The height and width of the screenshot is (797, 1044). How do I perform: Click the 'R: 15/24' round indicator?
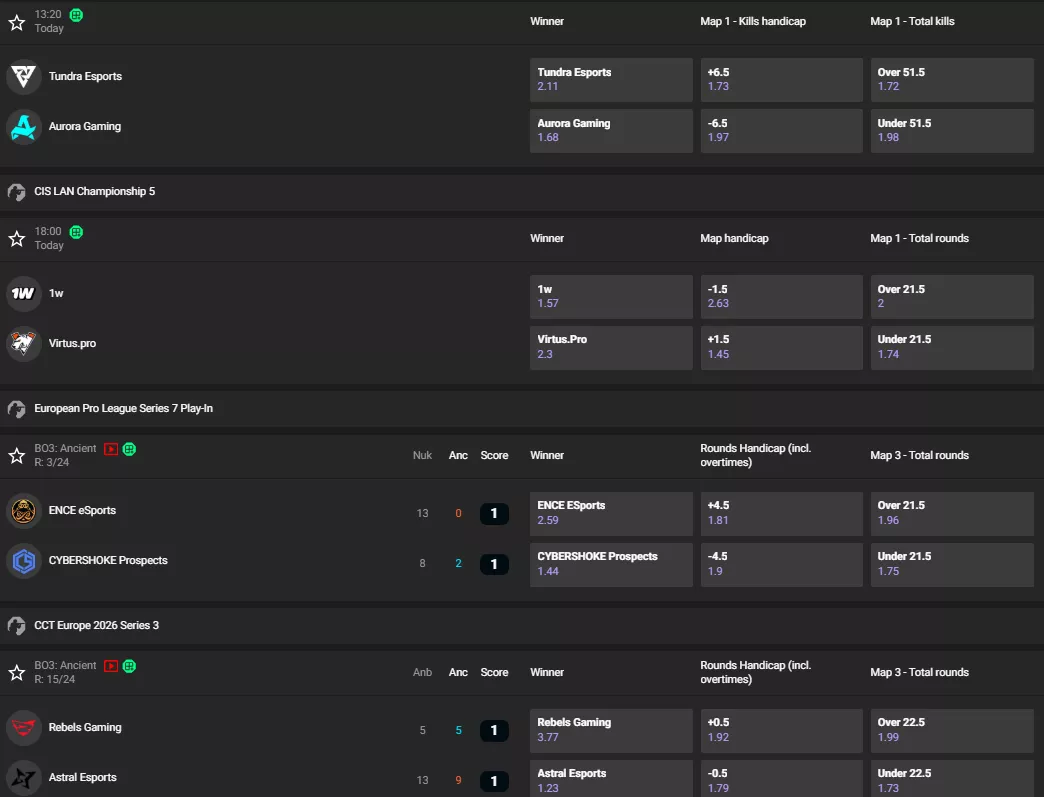(x=55, y=680)
